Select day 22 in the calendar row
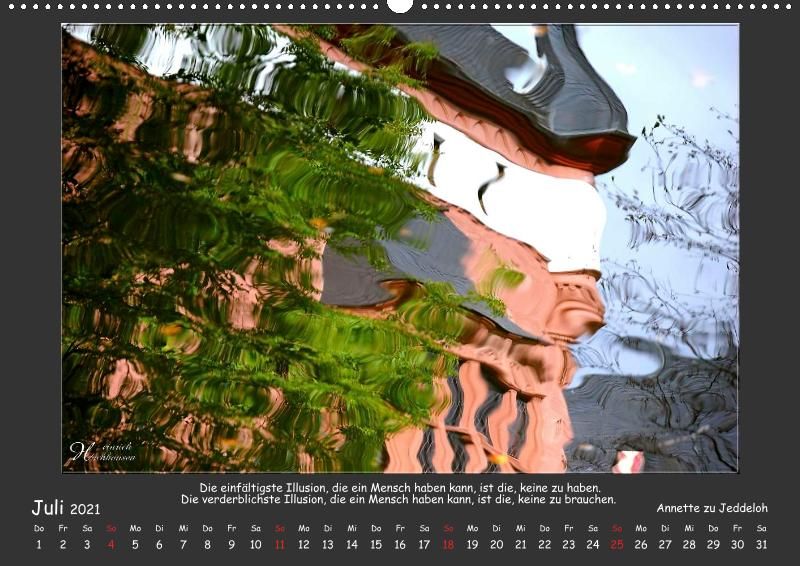This screenshot has height=566, width=800. [544, 545]
